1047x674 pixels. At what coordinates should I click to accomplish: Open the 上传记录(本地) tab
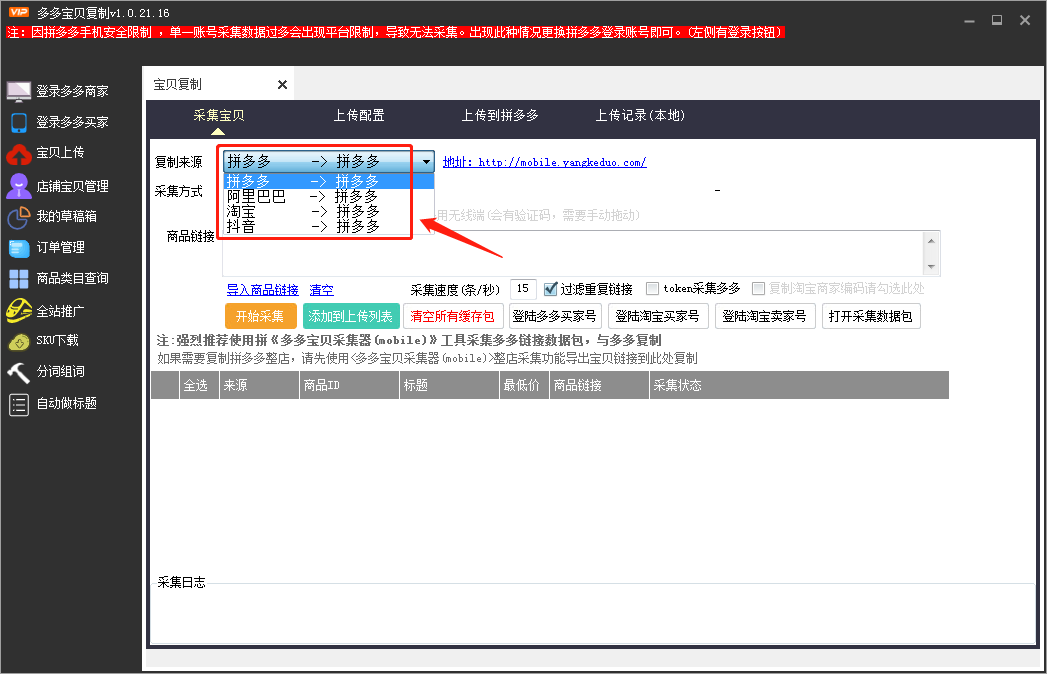[x=639, y=115]
